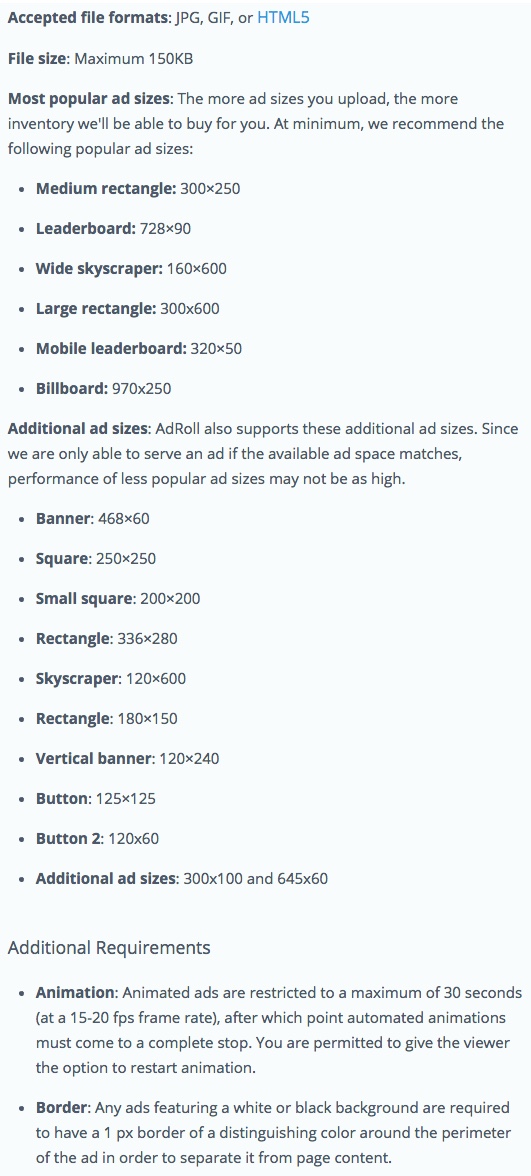Select the Square 250×250 item
Viewport: 531px width, 1176px height.
[96, 559]
